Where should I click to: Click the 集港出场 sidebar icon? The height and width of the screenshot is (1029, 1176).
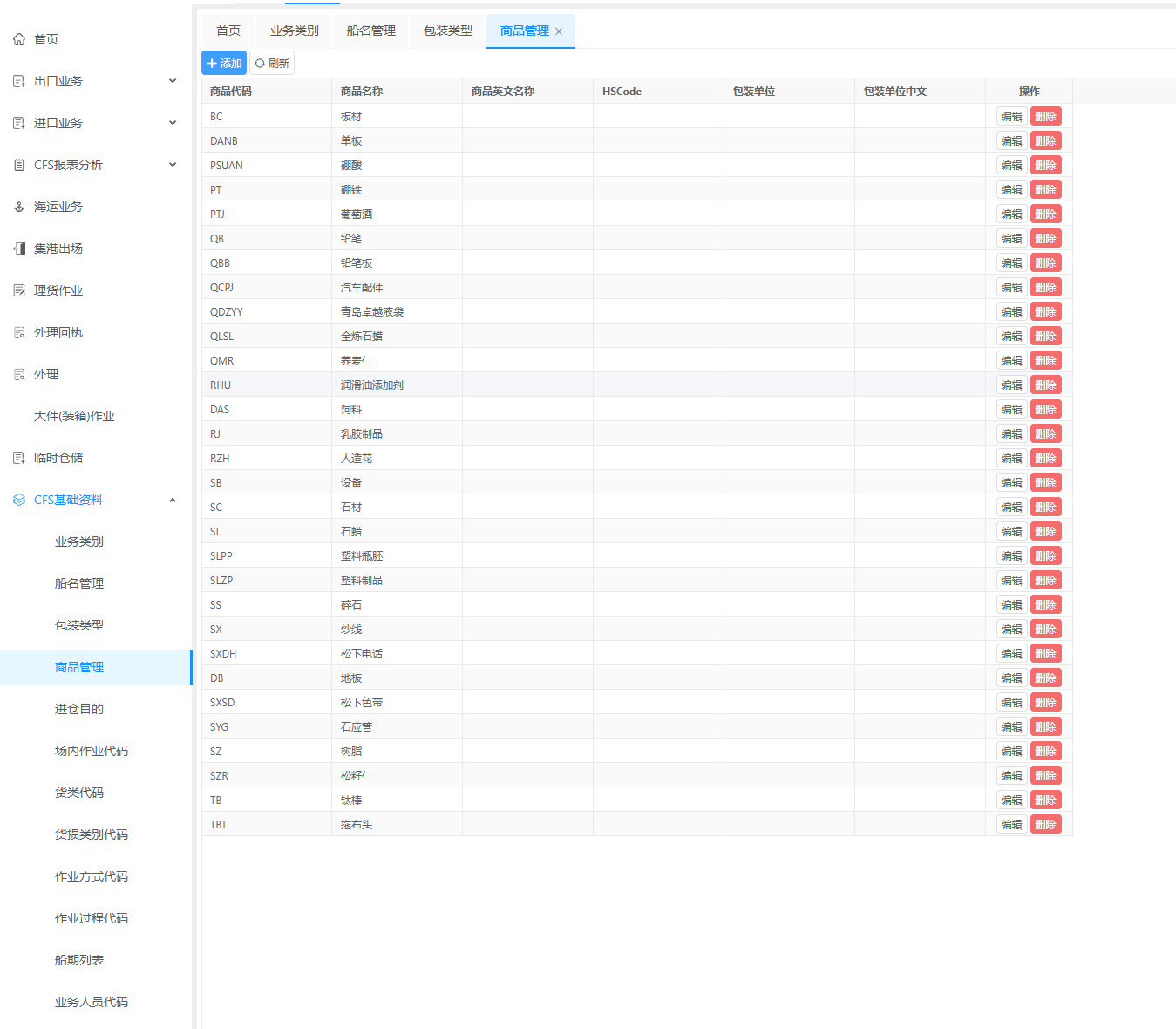pyautogui.click(x=19, y=249)
